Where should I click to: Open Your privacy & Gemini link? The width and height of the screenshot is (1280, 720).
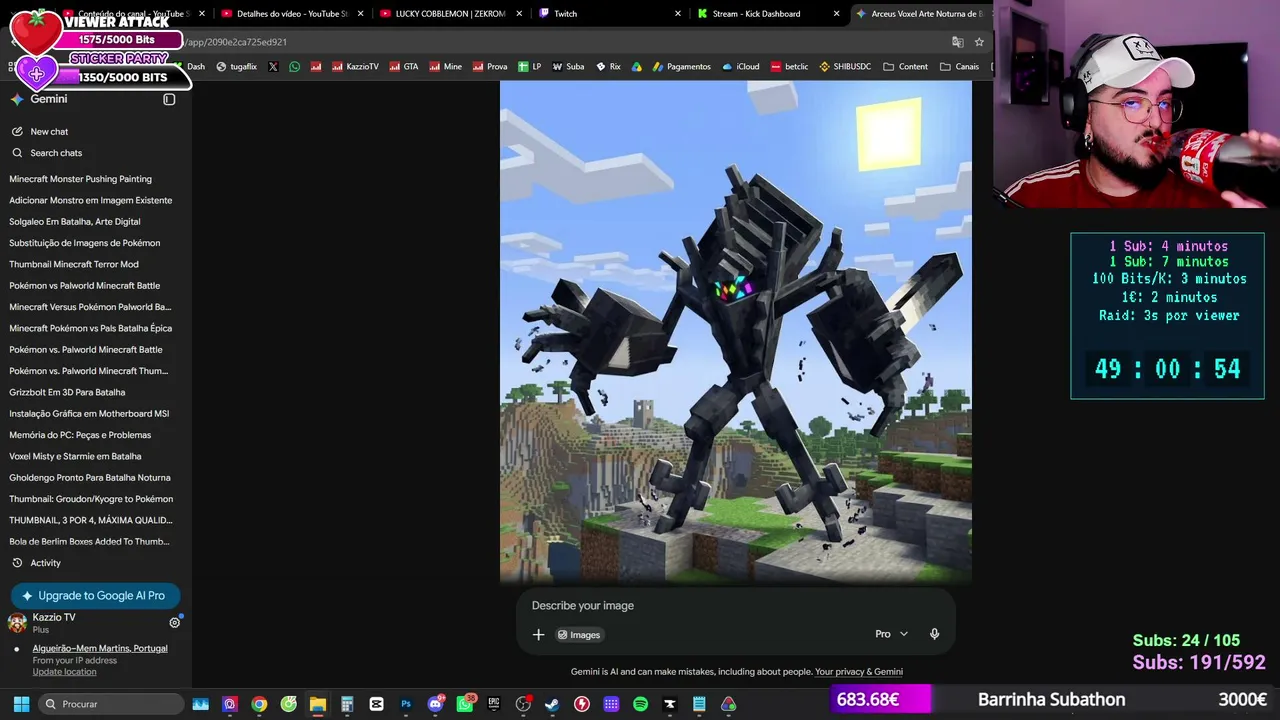859,672
